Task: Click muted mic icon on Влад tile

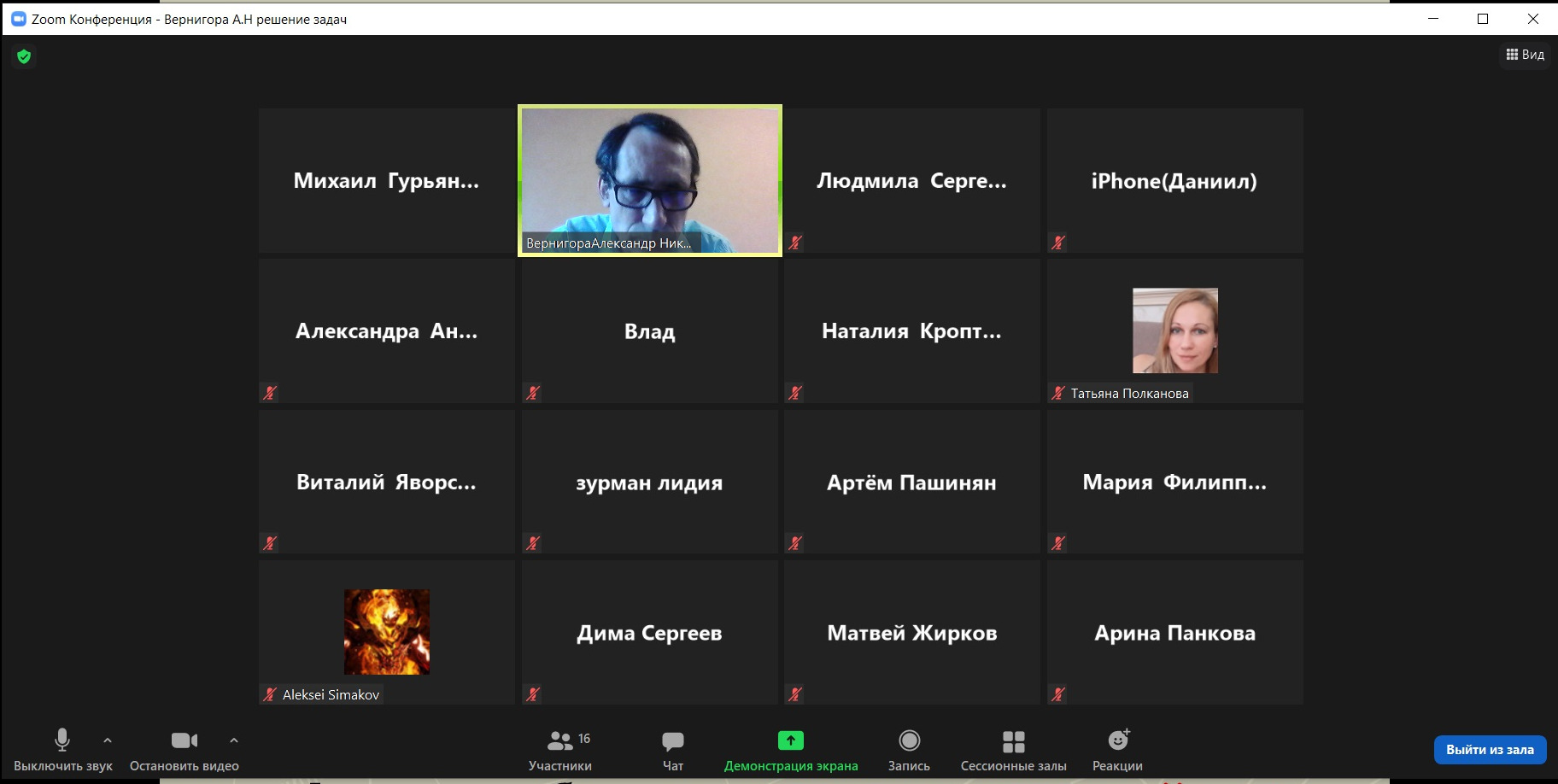Action: tap(533, 393)
